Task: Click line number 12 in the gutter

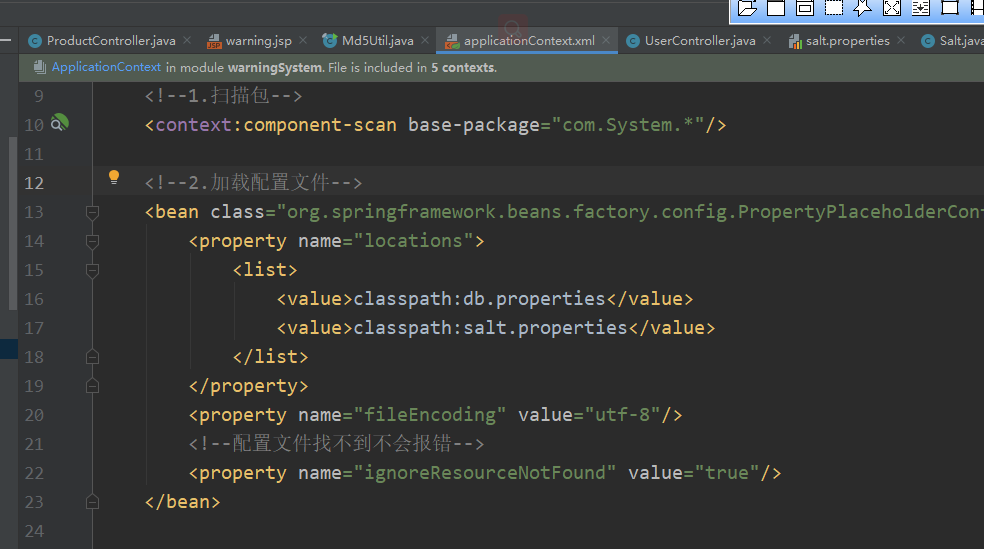Action: pyautogui.click(x=34, y=183)
